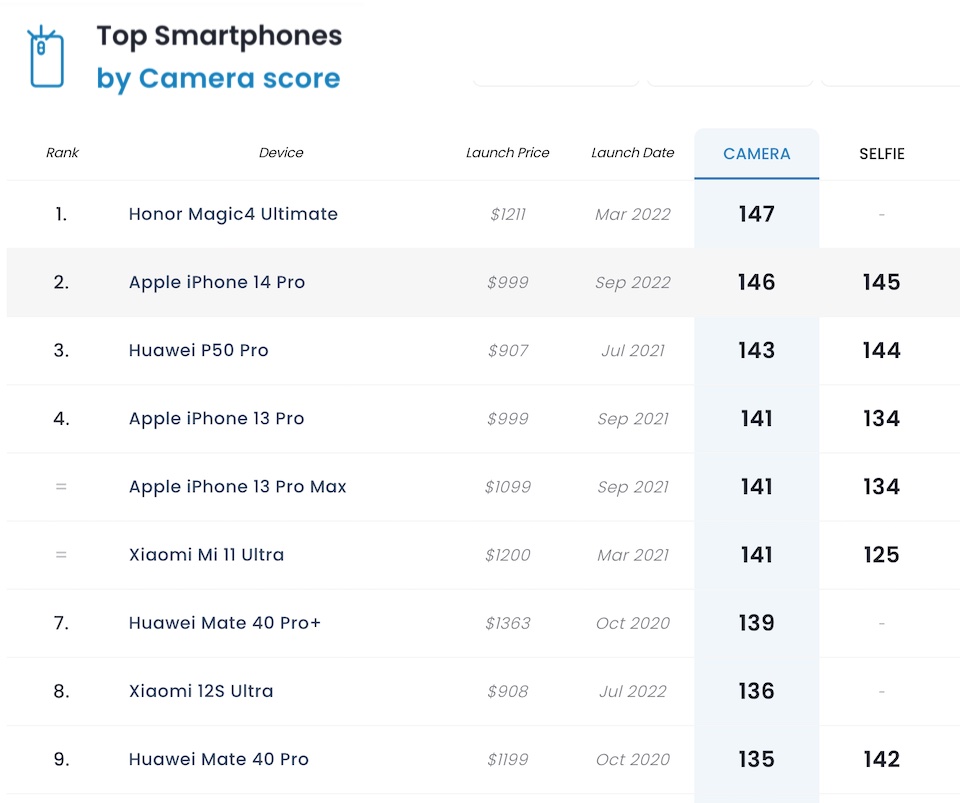Sort by the Launch Price column header

tap(507, 153)
